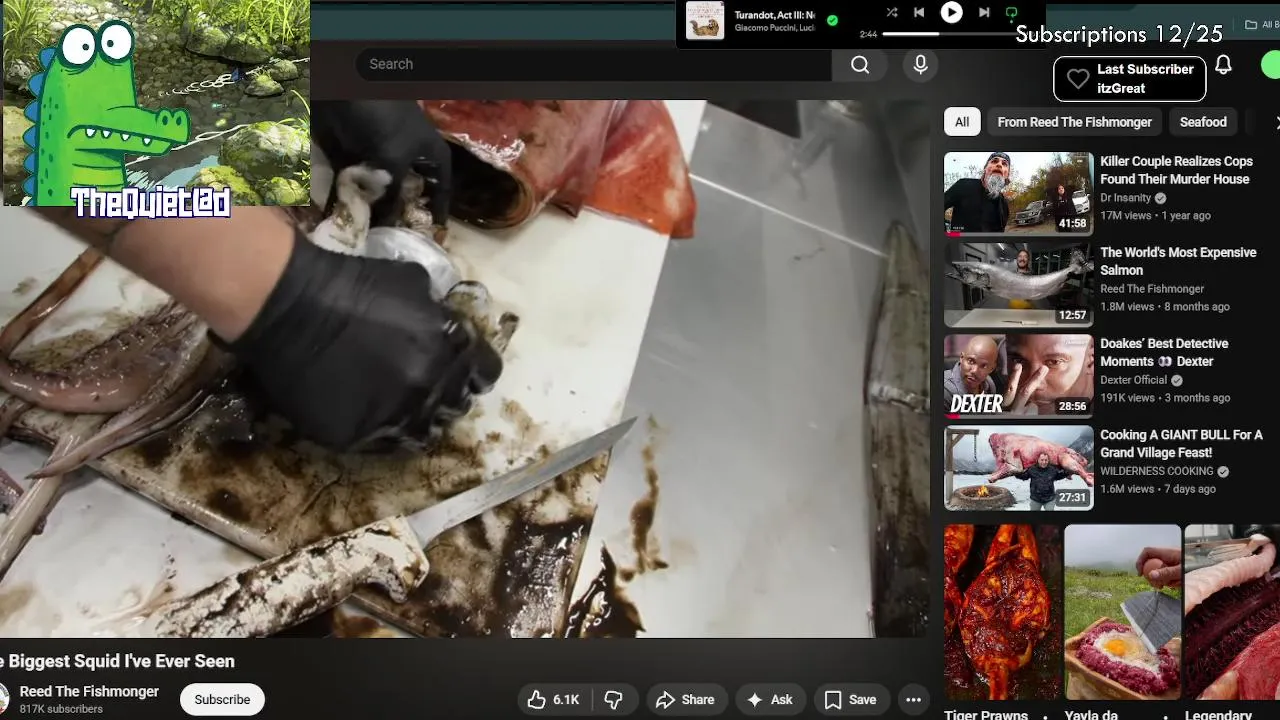Open The World's Most Expensive Salmon thumbnail
This screenshot has width=1280, height=720.
[1019, 285]
